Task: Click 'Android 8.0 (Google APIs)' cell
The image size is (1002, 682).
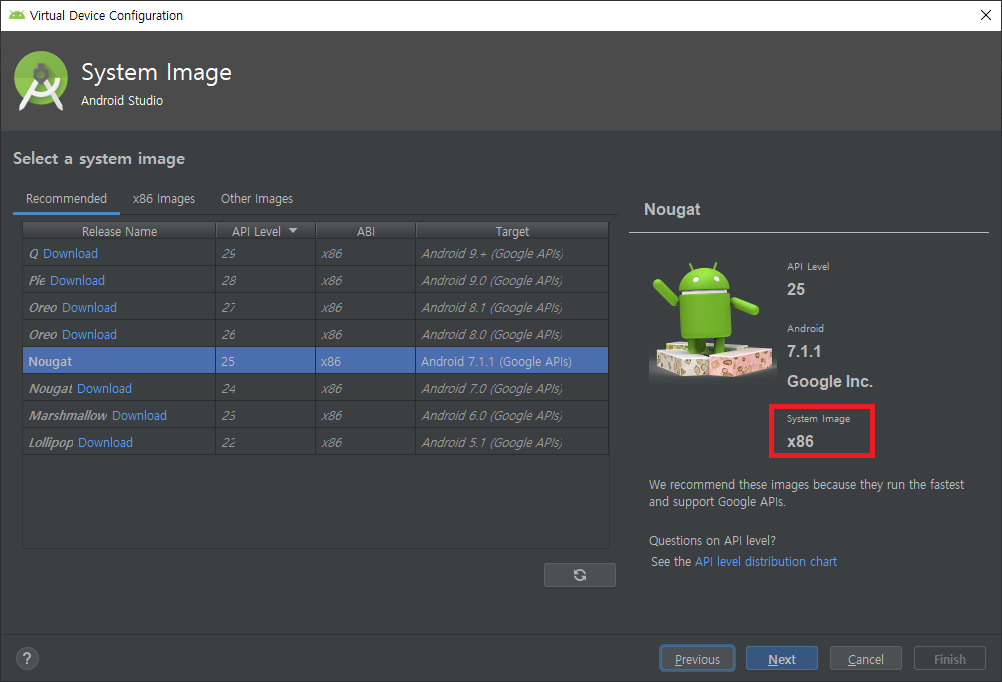Action: point(512,334)
